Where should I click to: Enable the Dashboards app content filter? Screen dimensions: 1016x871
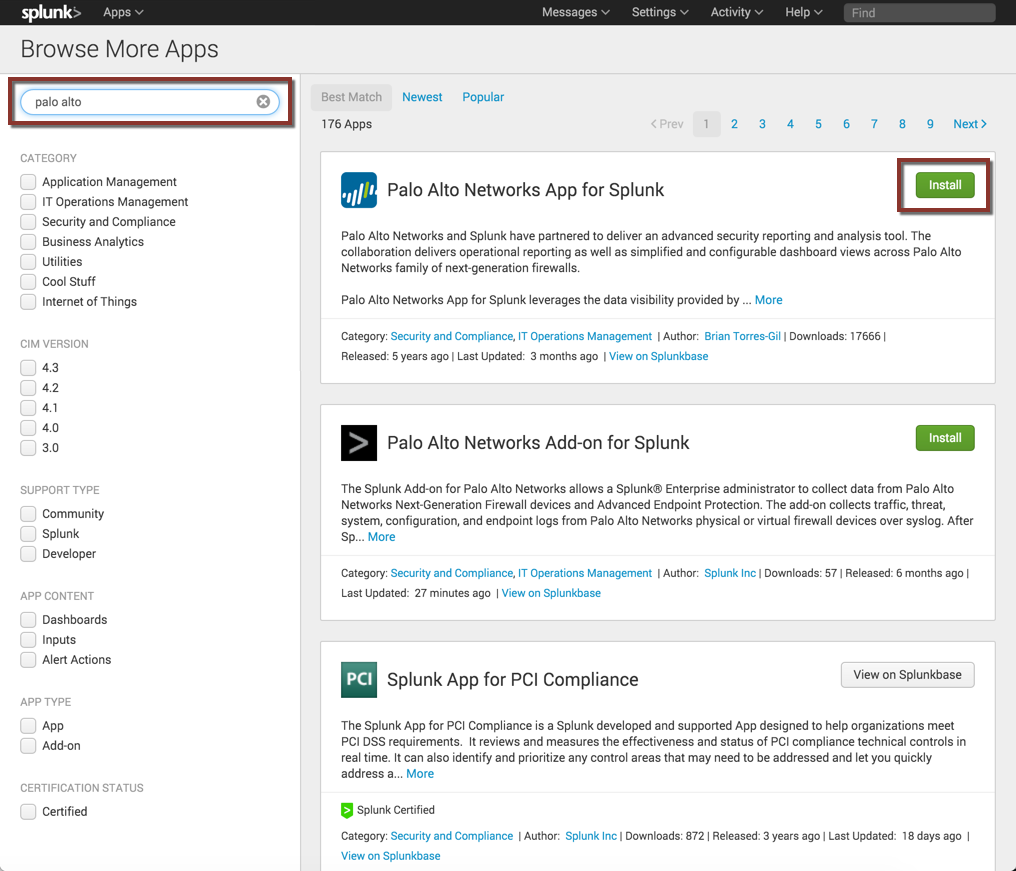tap(27, 619)
